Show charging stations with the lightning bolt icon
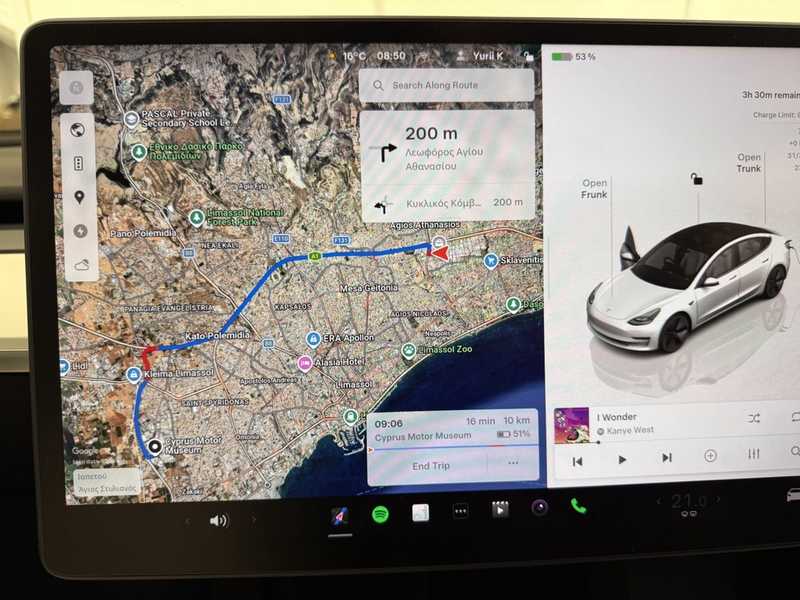Viewport: 800px width, 600px height. click(x=80, y=231)
